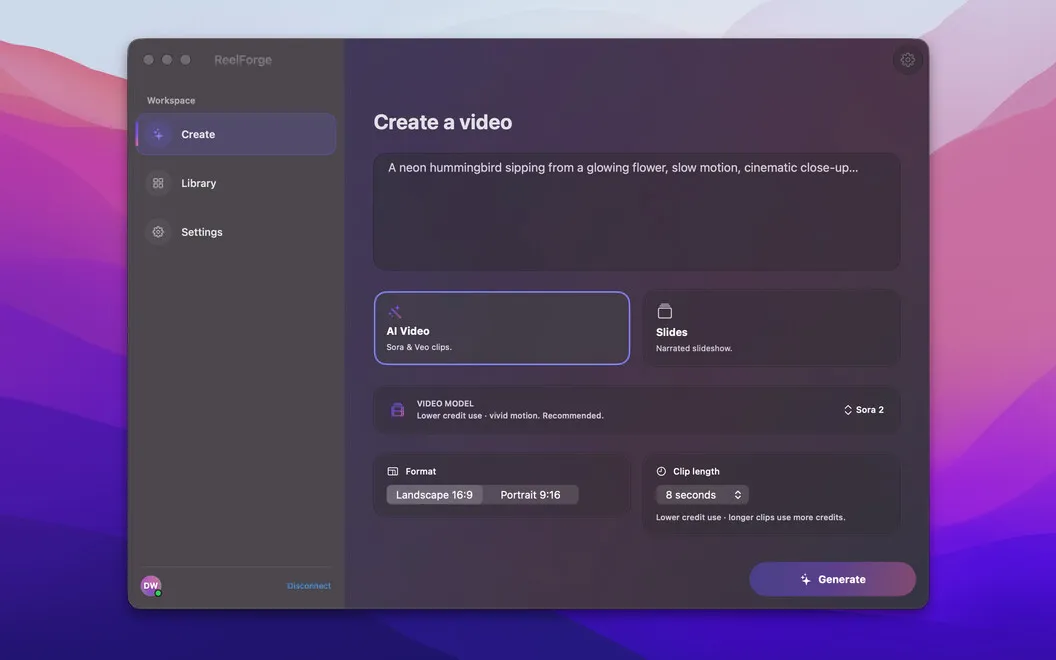1056x660 pixels.
Task: Focus the video prompt text area
Action: pyautogui.click(x=636, y=211)
